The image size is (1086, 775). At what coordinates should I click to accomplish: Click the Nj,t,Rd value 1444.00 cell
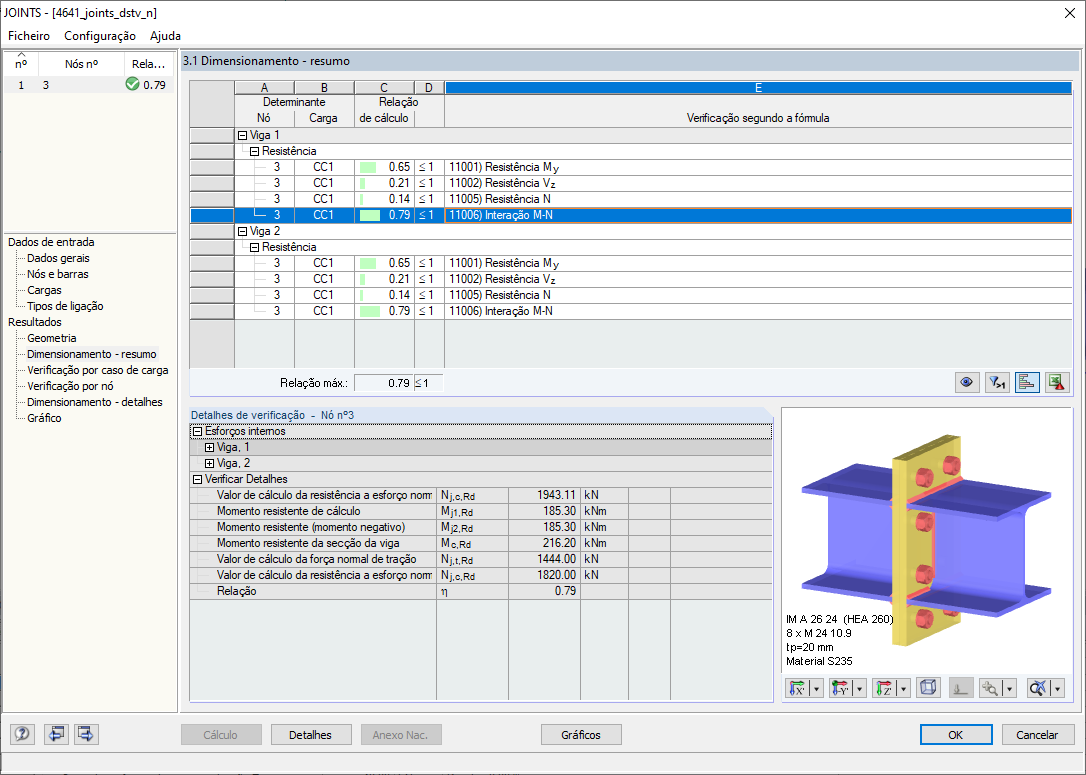[544, 559]
